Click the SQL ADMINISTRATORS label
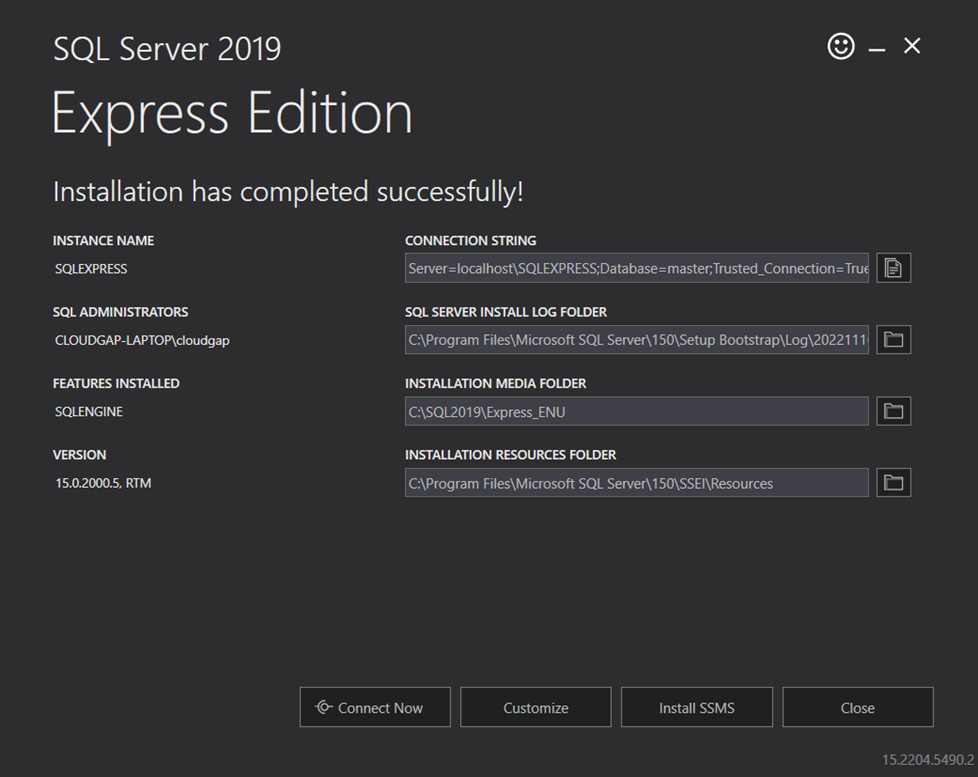This screenshot has width=978, height=777. click(x=120, y=312)
